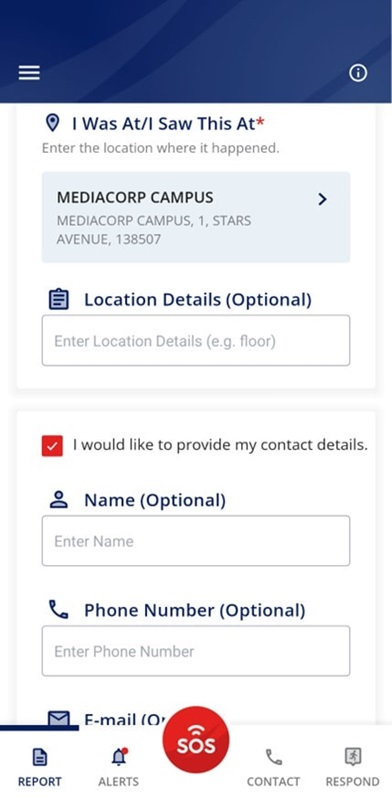This screenshot has height=800, width=392.
Task: Tap the person icon beside Name
Action: (x=59, y=500)
